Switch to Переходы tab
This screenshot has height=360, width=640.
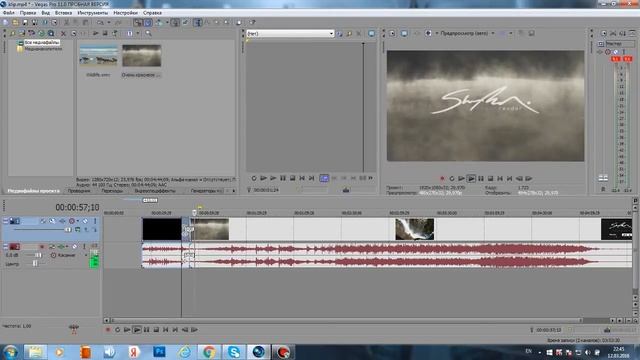112,191
